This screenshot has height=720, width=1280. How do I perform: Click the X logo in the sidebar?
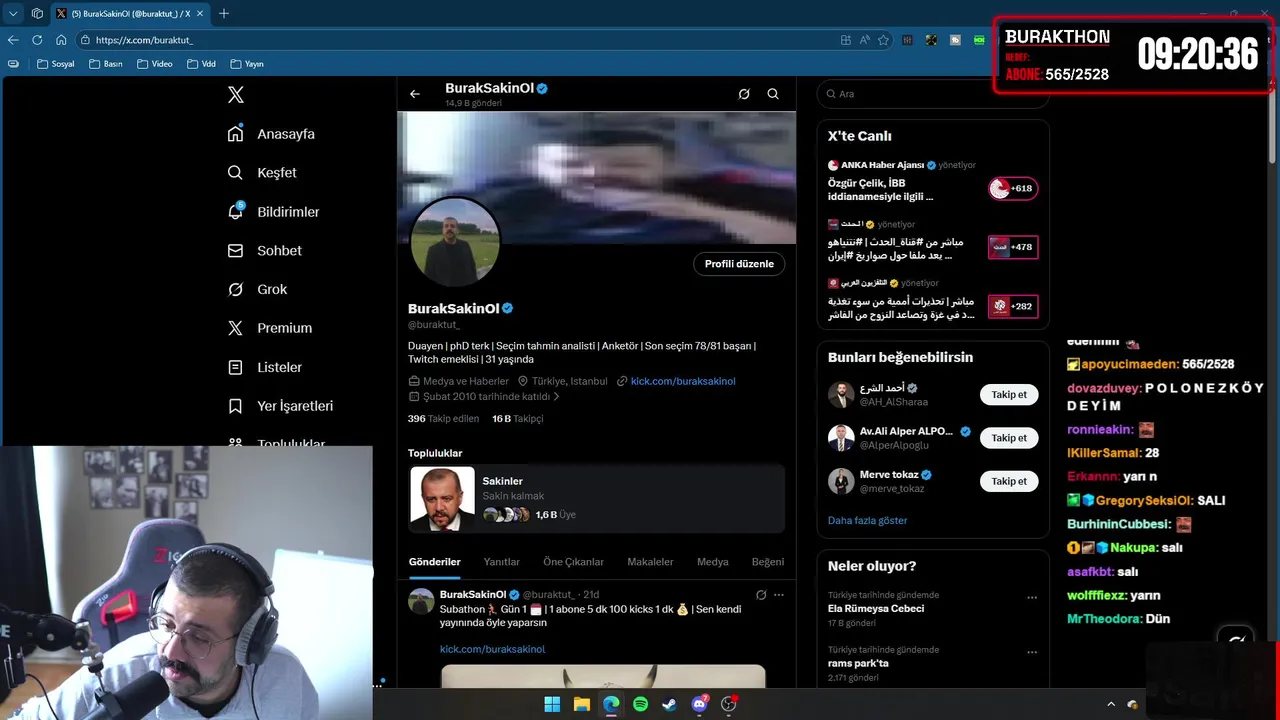[x=236, y=95]
